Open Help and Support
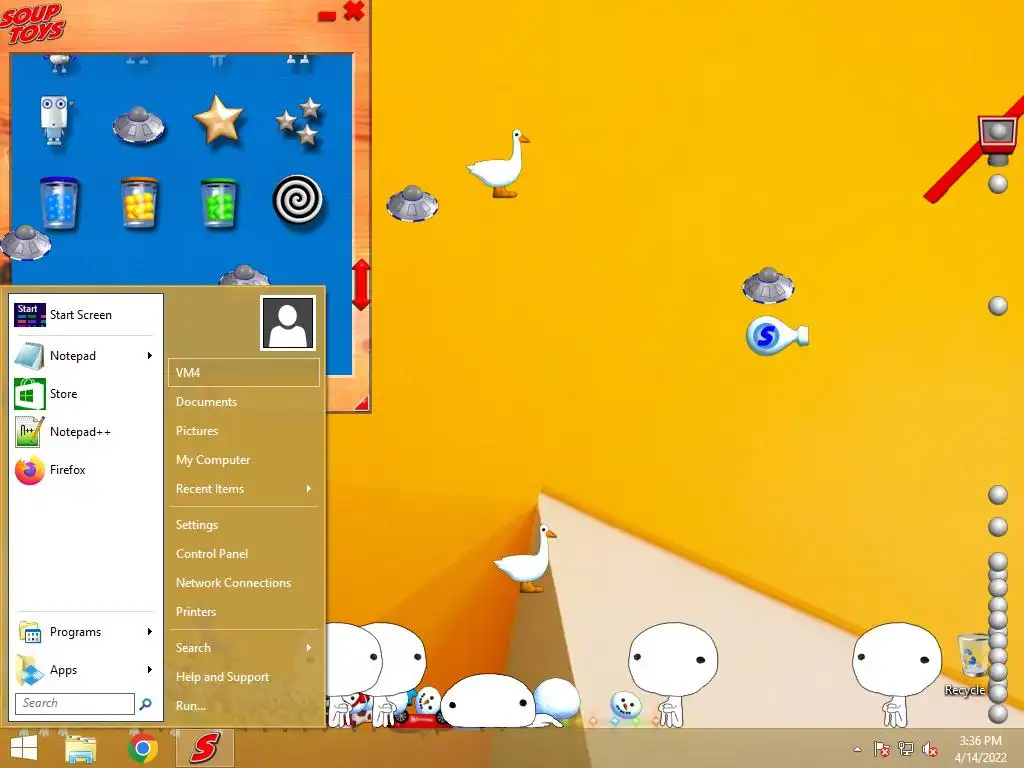1024x768 pixels. [x=244, y=677]
